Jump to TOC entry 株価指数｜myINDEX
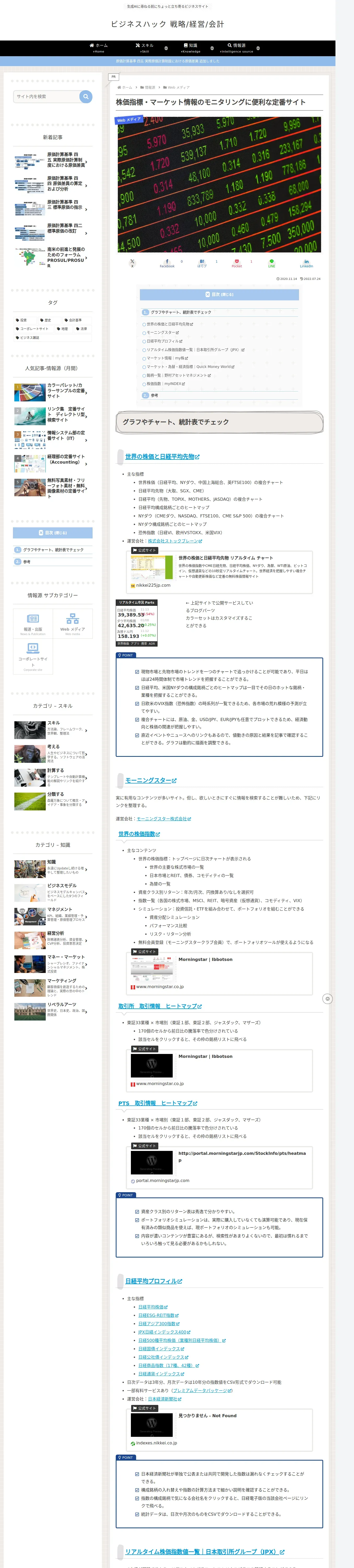Image resolution: width=354 pixels, height=1568 pixels. click(165, 384)
